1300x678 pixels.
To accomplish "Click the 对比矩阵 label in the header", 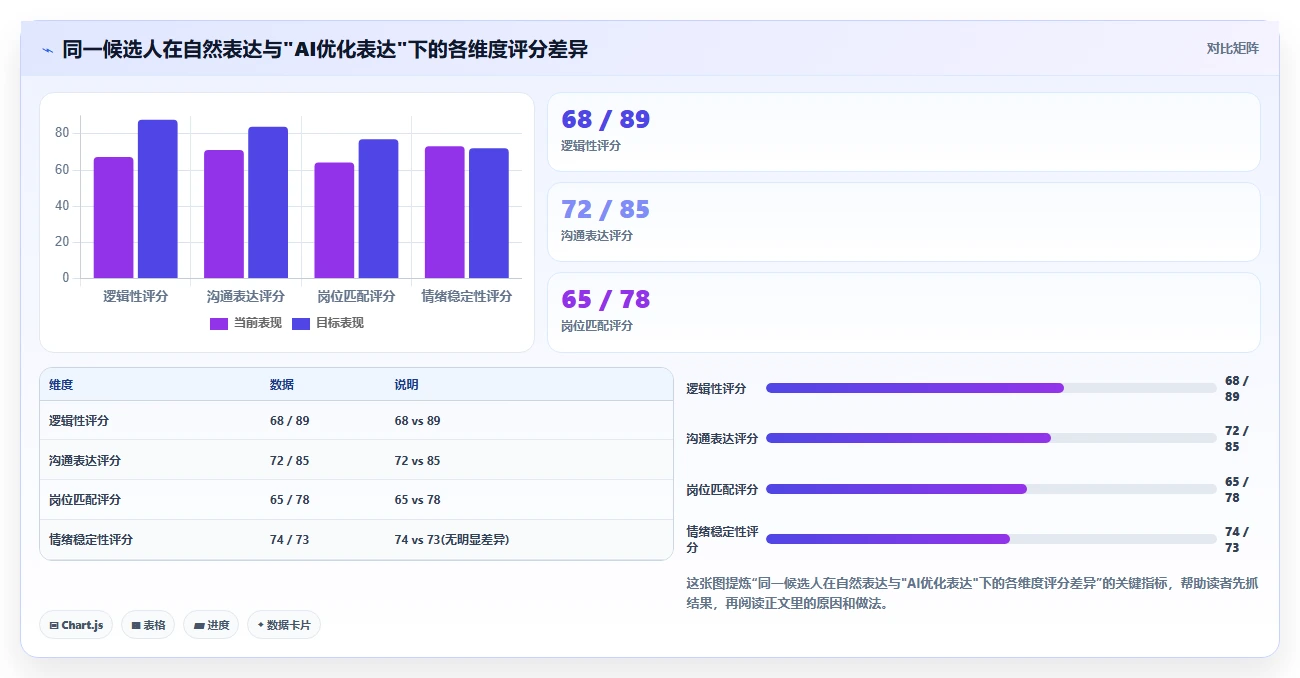I will (1232, 48).
